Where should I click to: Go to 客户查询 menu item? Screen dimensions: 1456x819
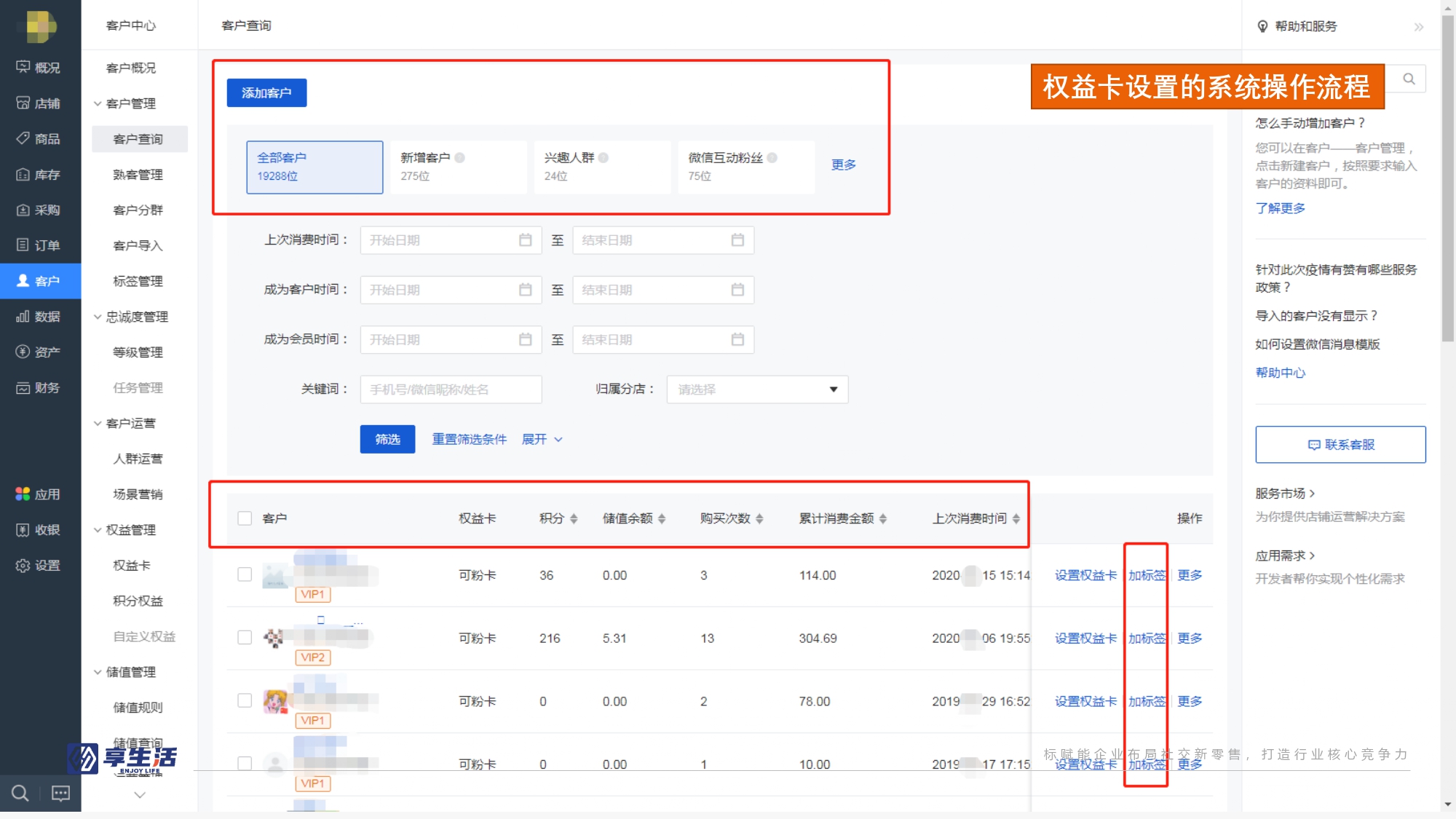[138, 139]
